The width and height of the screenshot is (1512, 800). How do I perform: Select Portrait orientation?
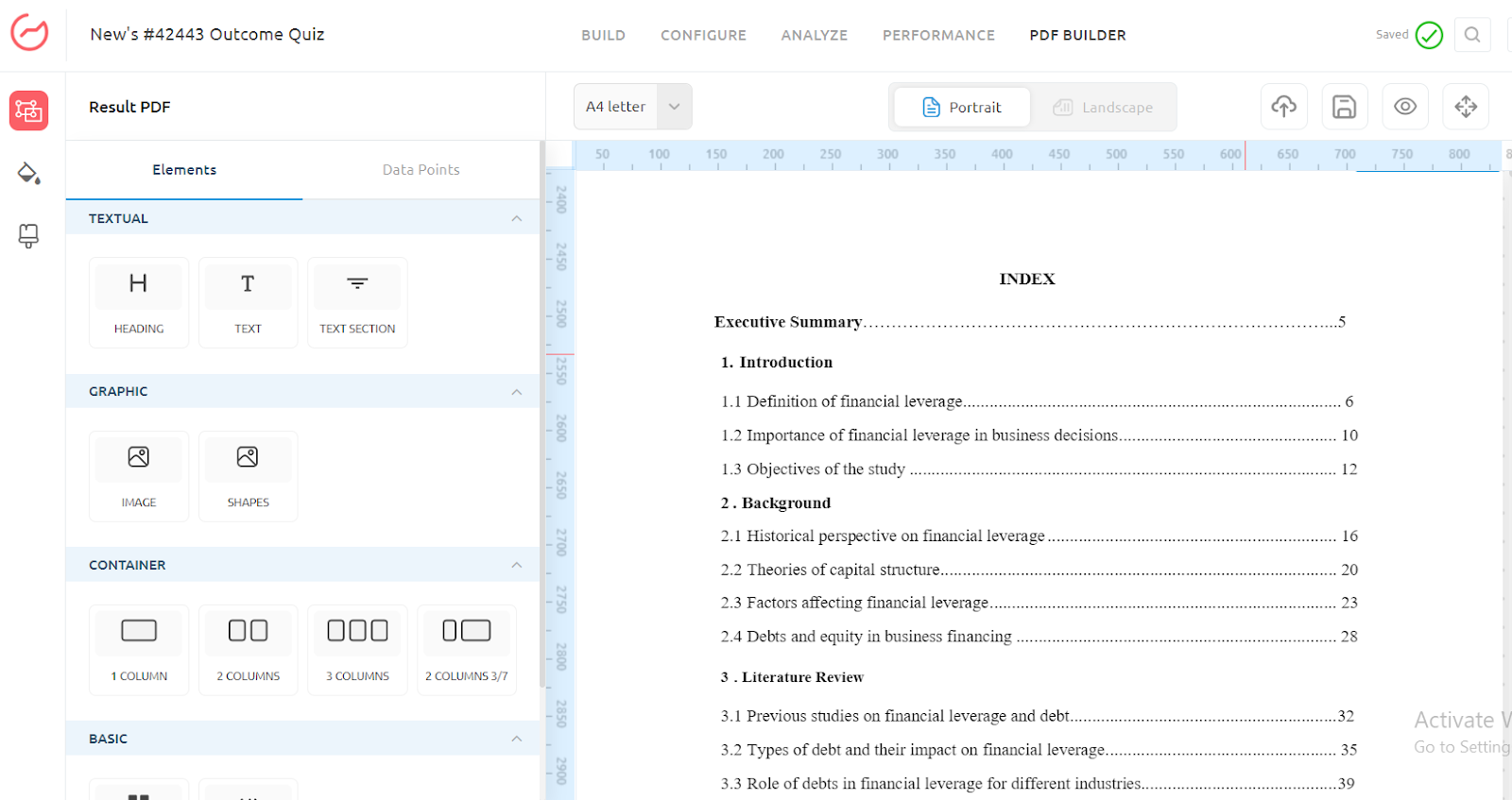pos(962,107)
